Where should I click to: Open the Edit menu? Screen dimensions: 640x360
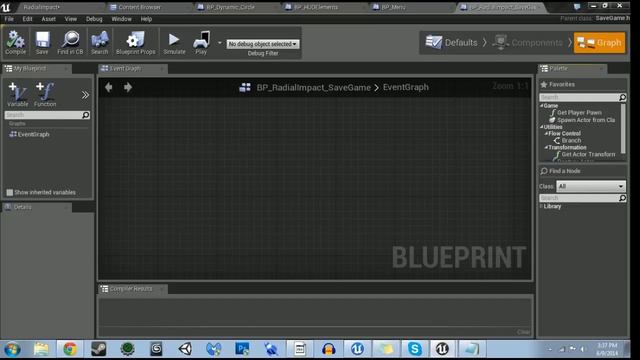click(27, 19)
